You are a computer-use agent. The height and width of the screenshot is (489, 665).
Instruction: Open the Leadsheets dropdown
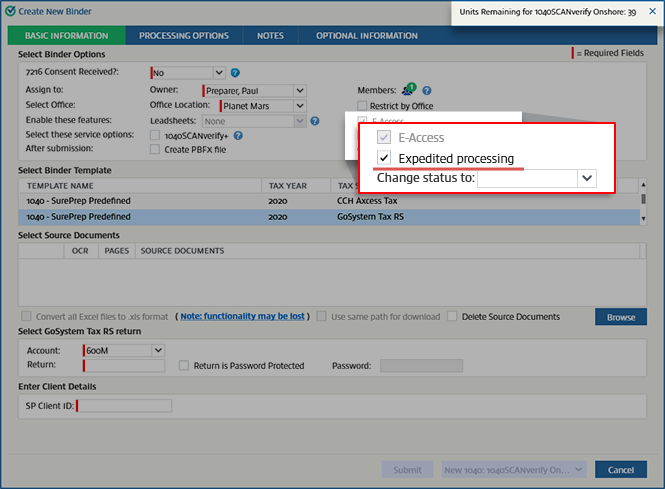click(300, 121)
